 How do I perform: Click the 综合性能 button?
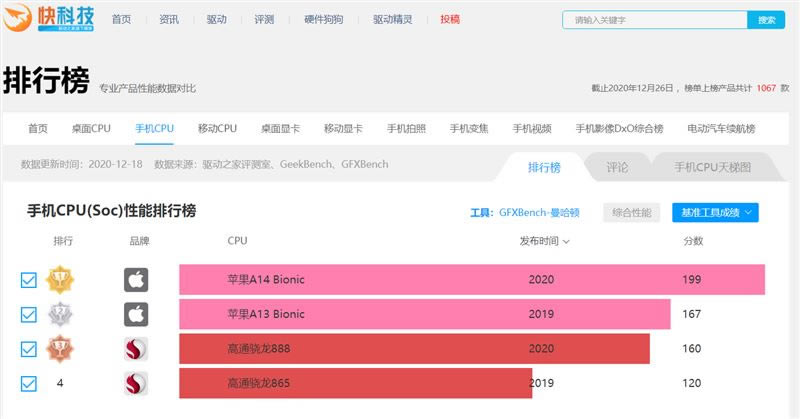point(632,212)
